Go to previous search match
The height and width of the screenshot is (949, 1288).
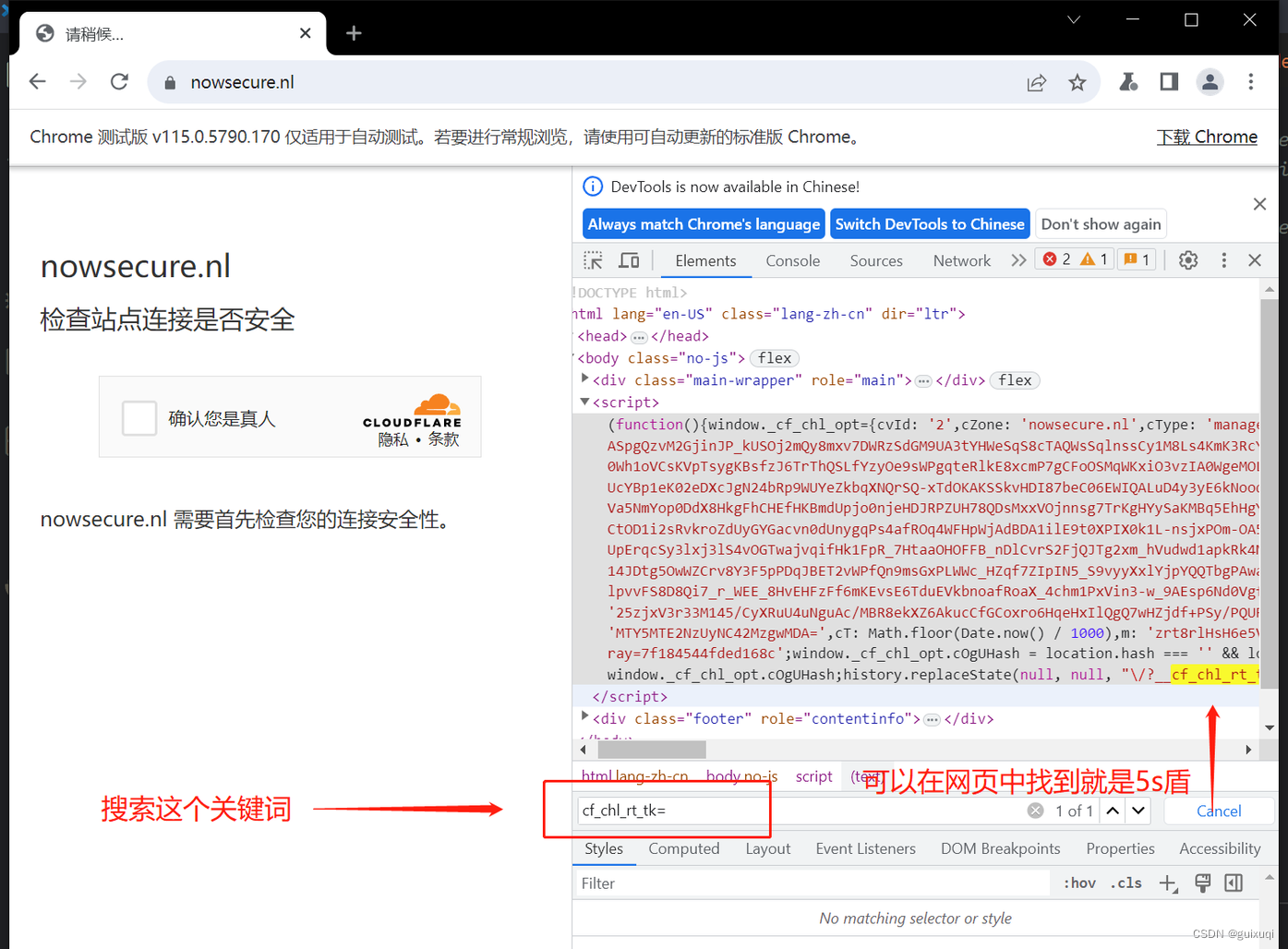point(1113,811)
